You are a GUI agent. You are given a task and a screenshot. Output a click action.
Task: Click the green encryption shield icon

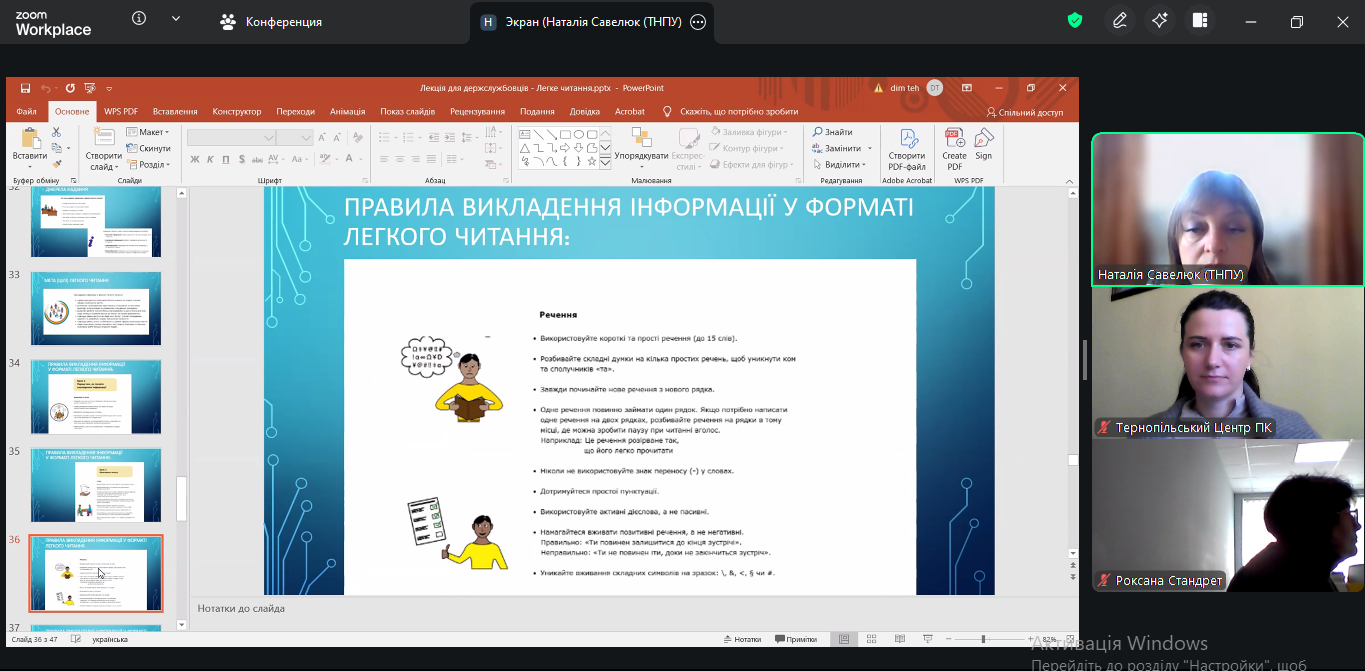pos(1075,21)
